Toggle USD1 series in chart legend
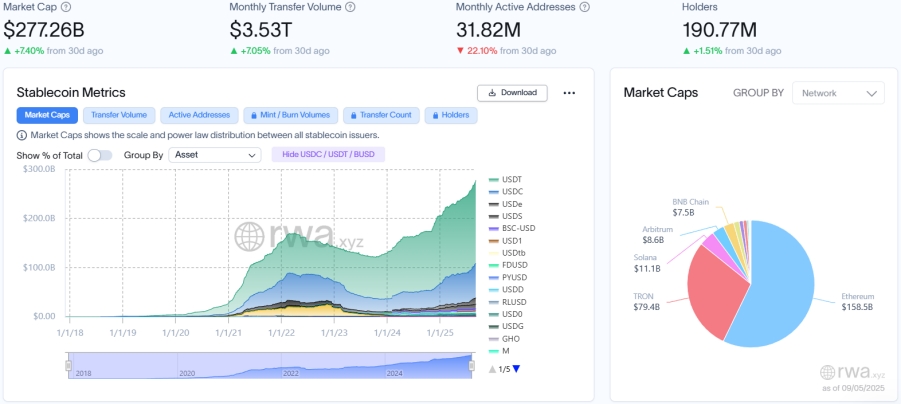Image resolution: width=901 pixels, height=404 pixels. coord(506,240)
